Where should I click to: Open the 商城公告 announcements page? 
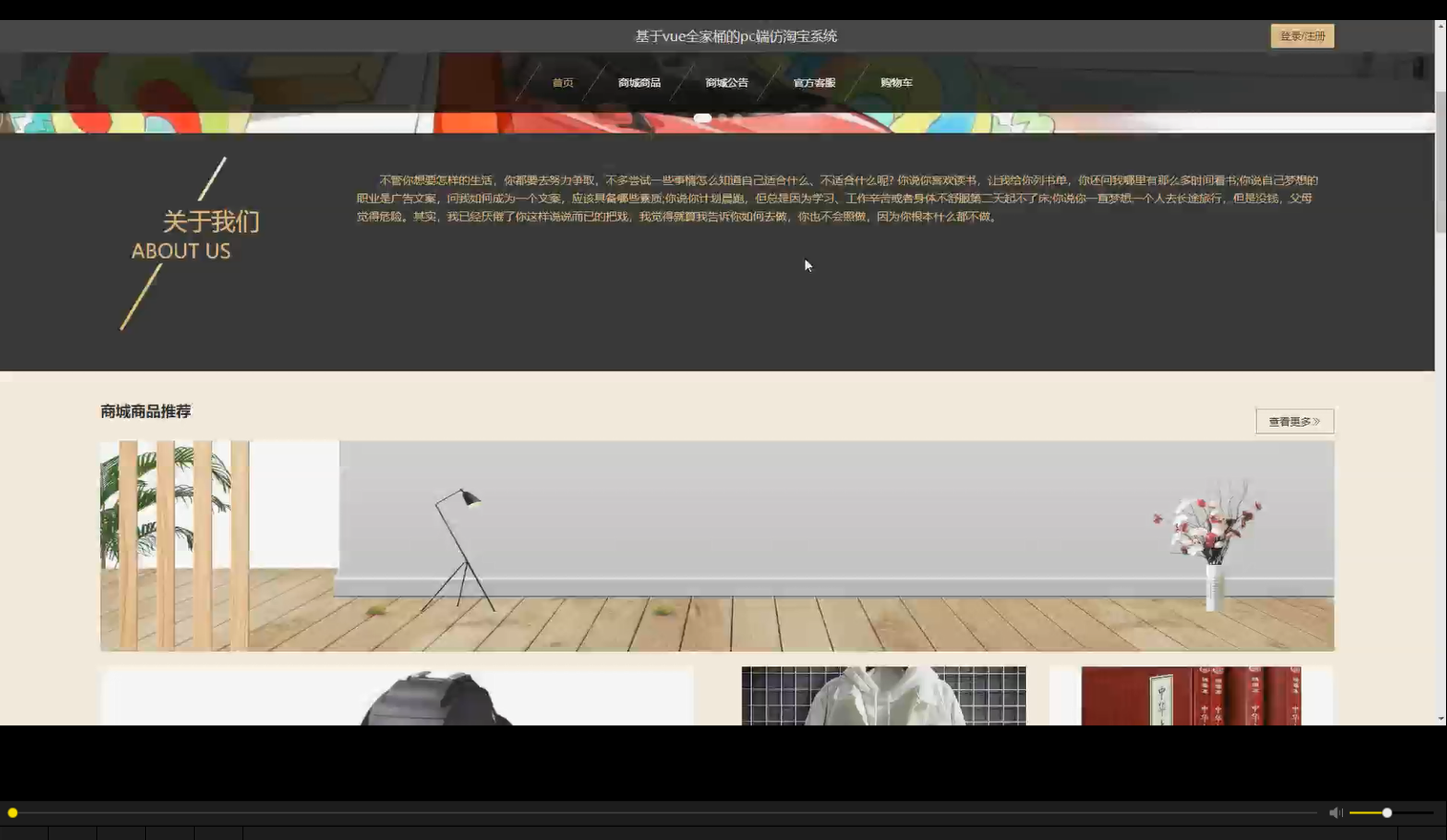725,82
